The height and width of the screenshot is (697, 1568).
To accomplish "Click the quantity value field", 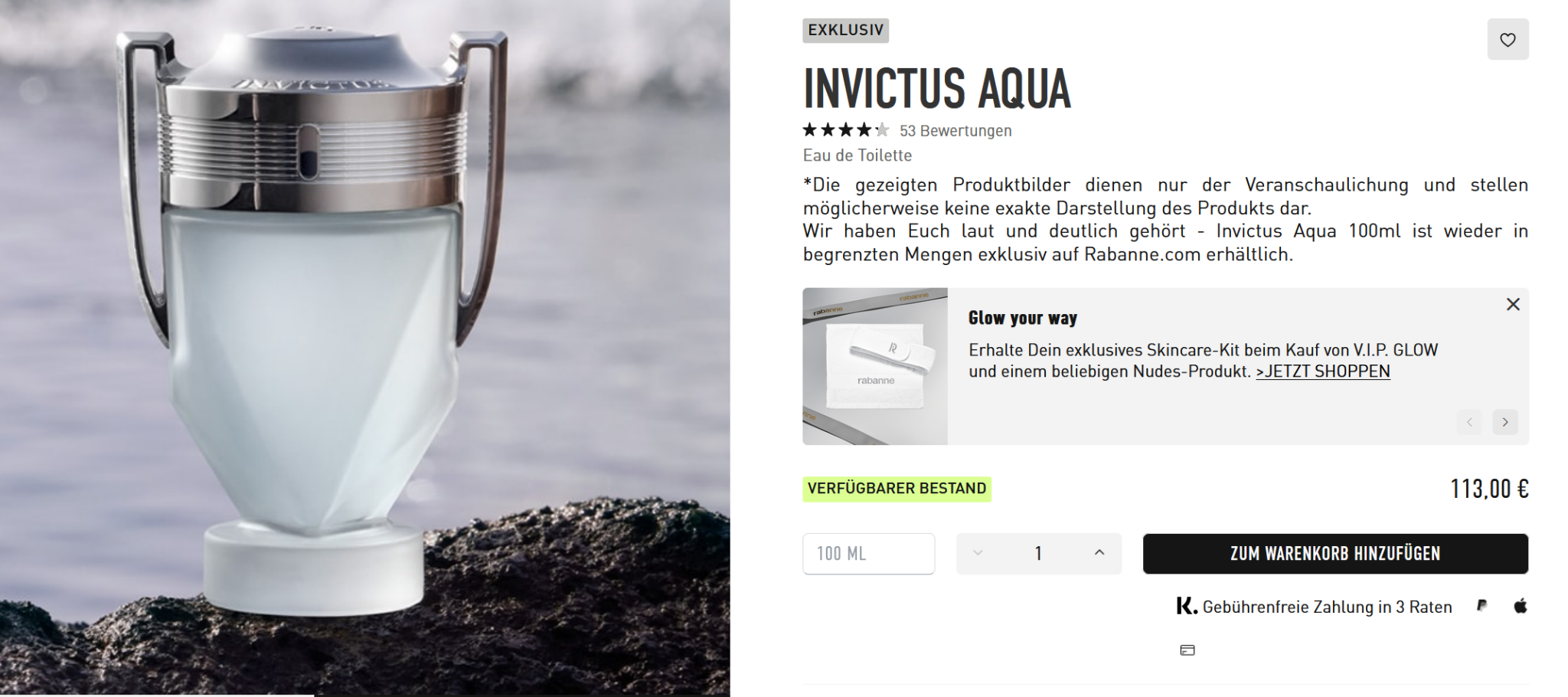I will (1038, 554).
